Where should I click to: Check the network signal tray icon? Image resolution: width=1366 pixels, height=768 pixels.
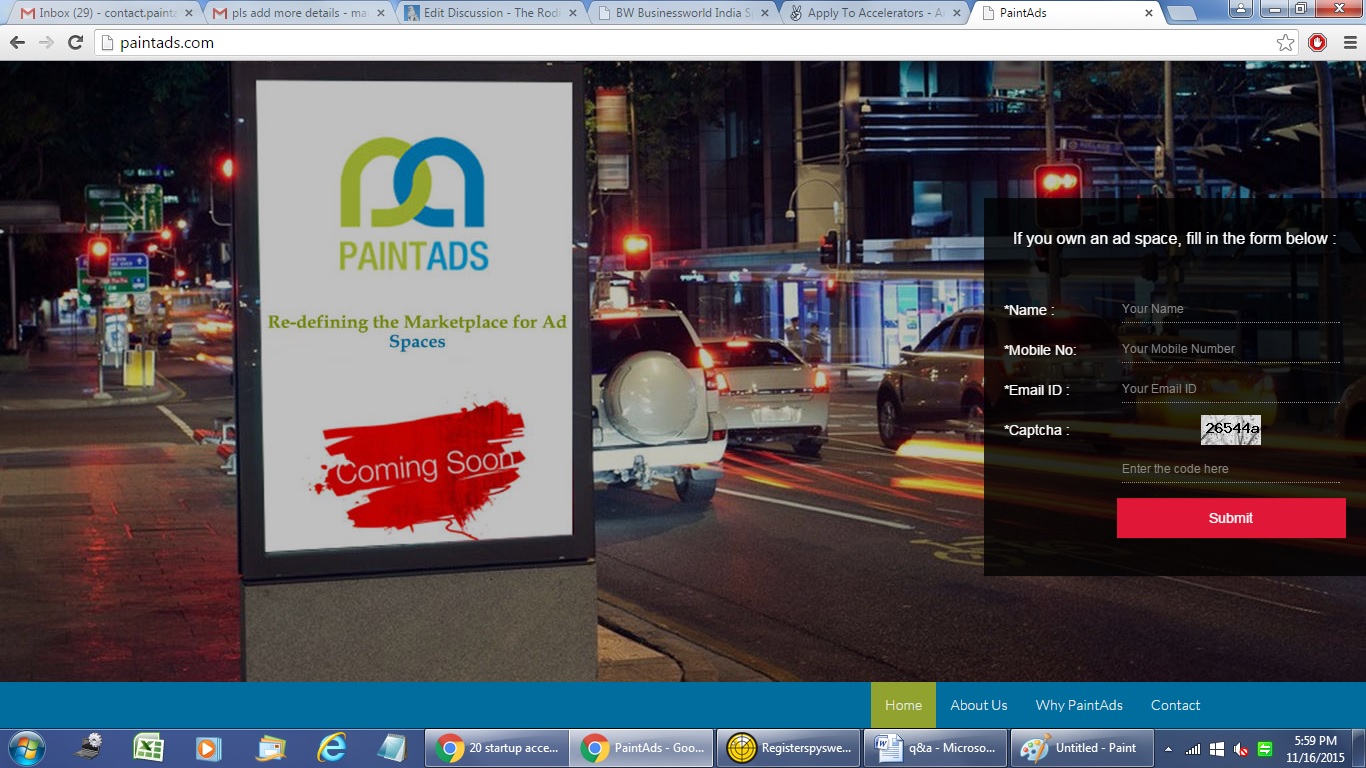(1193, 749)
